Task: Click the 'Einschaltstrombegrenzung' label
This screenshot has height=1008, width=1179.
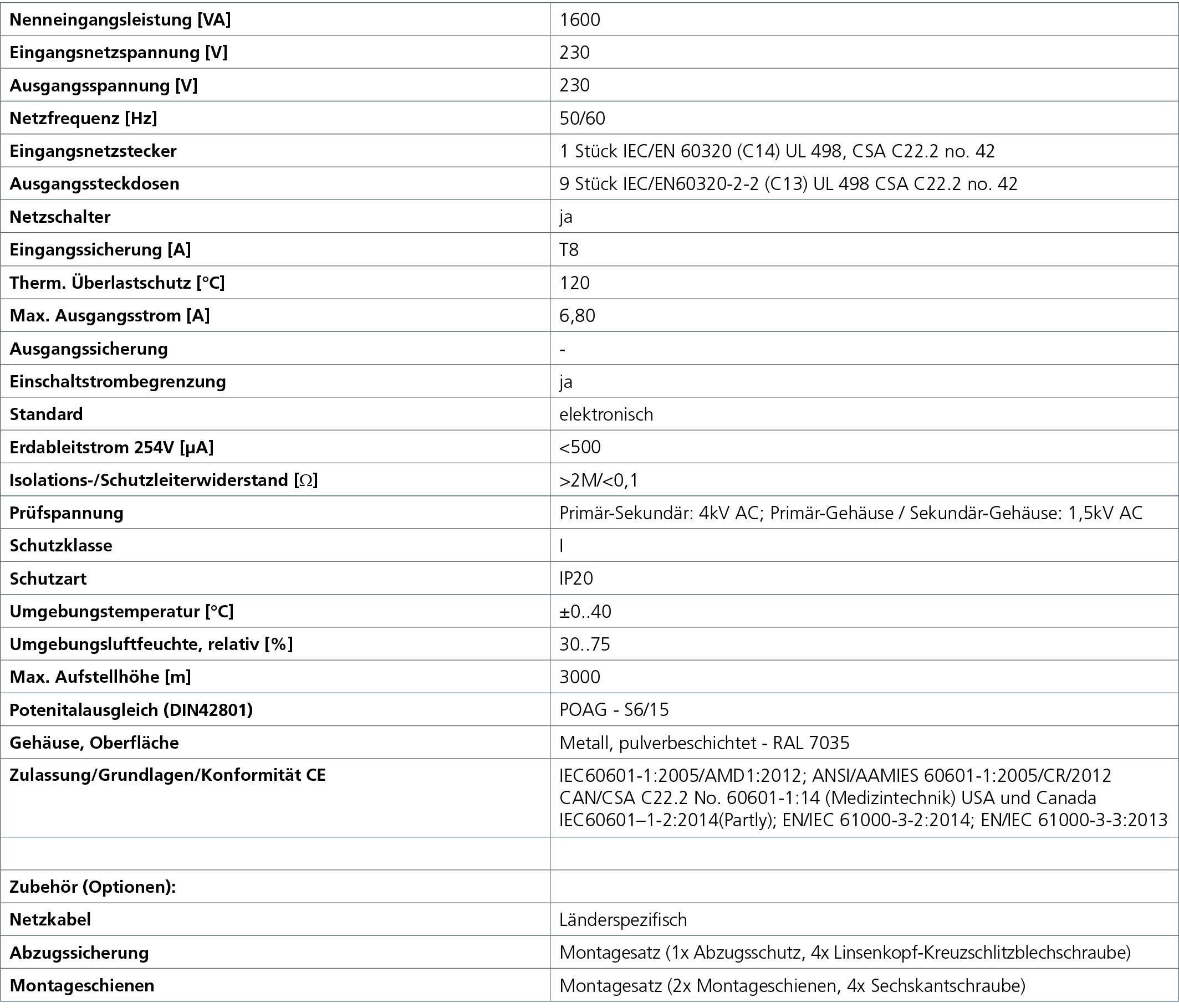Action: 118,381
